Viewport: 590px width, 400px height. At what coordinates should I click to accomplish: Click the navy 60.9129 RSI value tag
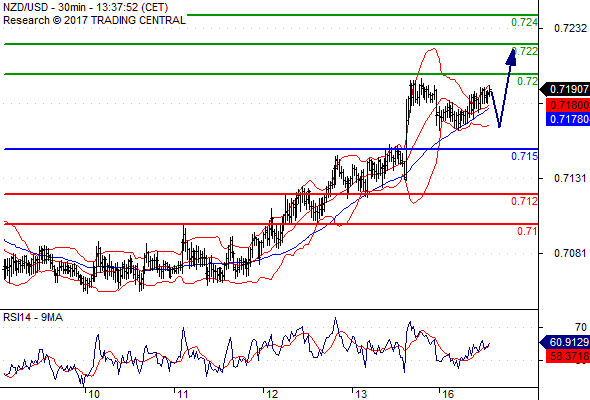[565, 342]
